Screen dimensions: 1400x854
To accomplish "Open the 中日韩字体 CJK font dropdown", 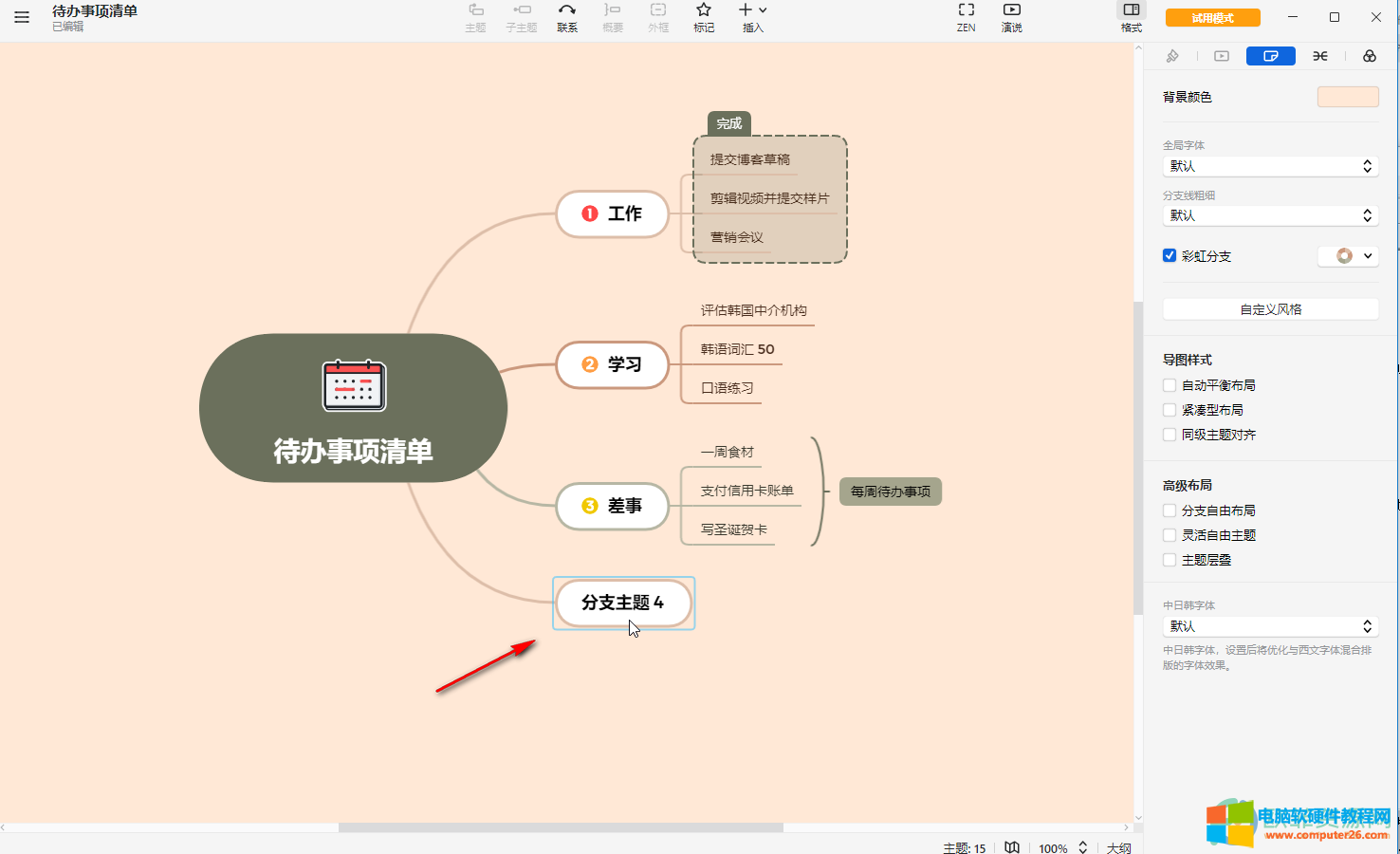I will point(1271,626).
